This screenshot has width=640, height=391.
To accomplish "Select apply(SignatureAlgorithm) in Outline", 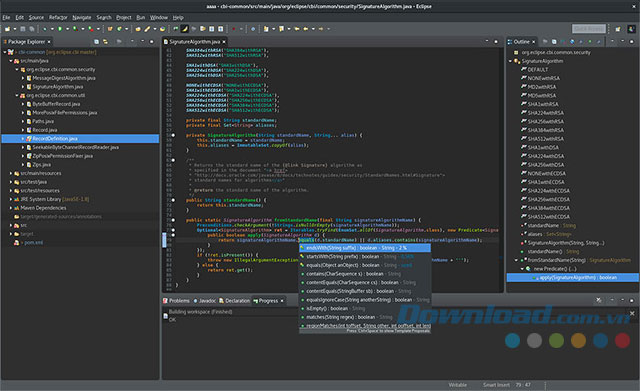I will 573,278.
